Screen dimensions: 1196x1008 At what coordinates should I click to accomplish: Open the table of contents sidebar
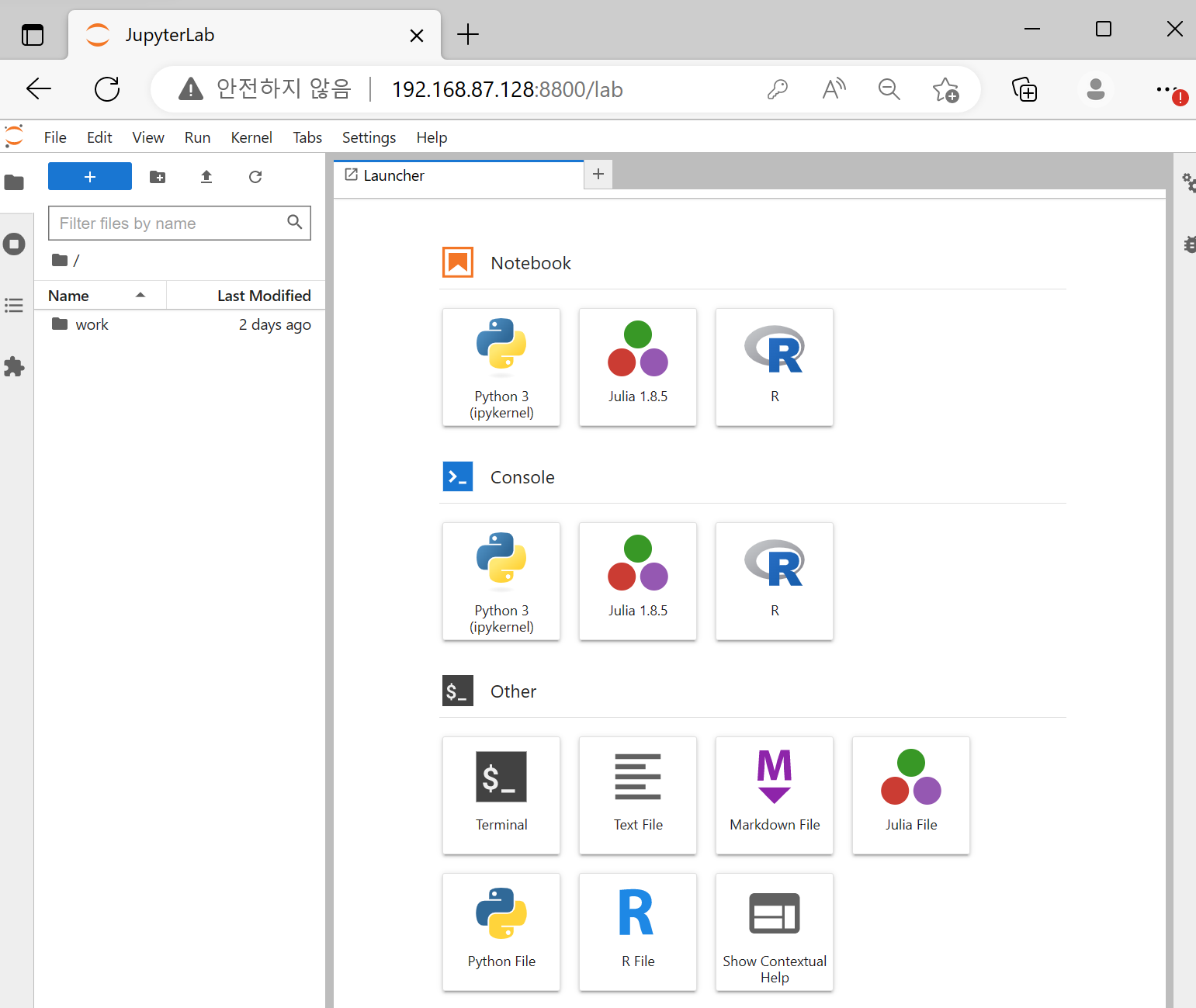(15, 305)
